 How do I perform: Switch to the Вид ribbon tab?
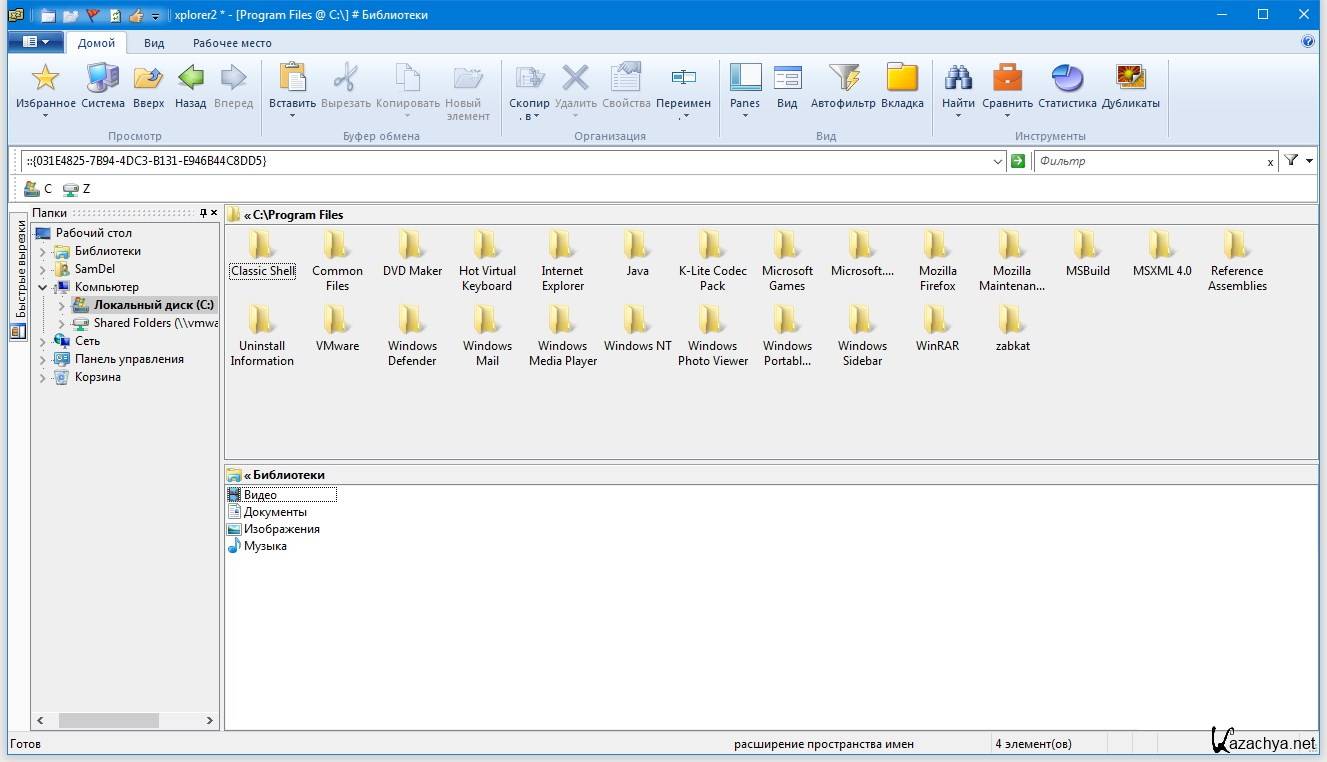[154, 43]
